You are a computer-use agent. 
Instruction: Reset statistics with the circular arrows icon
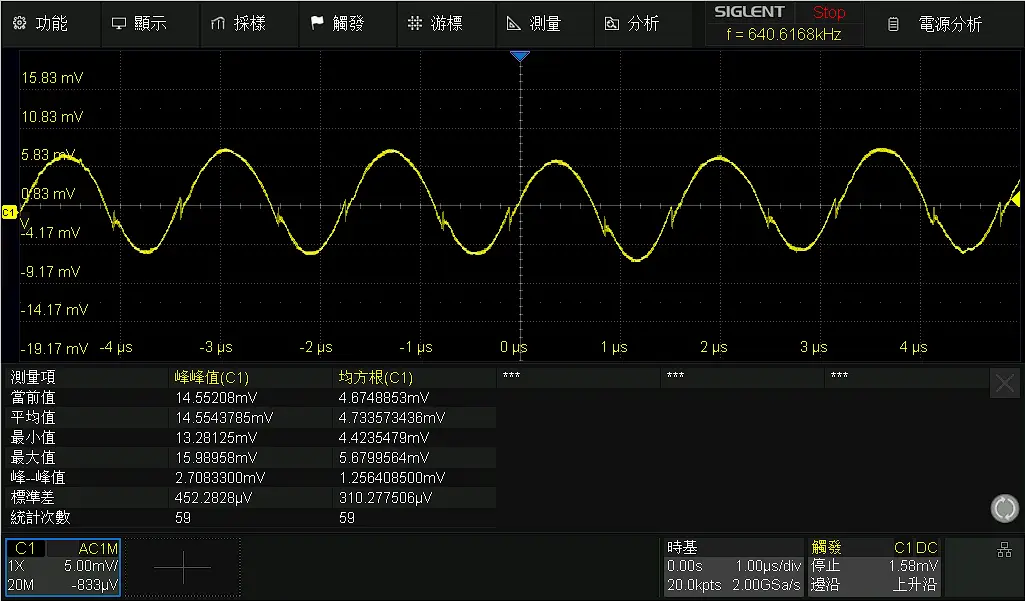coord(1004,508)
